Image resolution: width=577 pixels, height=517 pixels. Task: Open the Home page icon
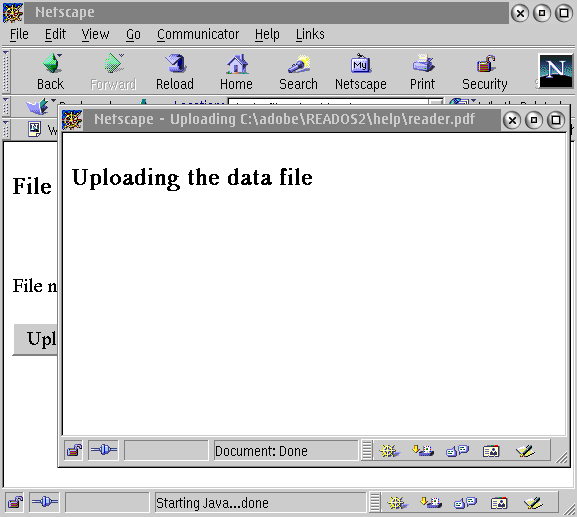(237, 72)
